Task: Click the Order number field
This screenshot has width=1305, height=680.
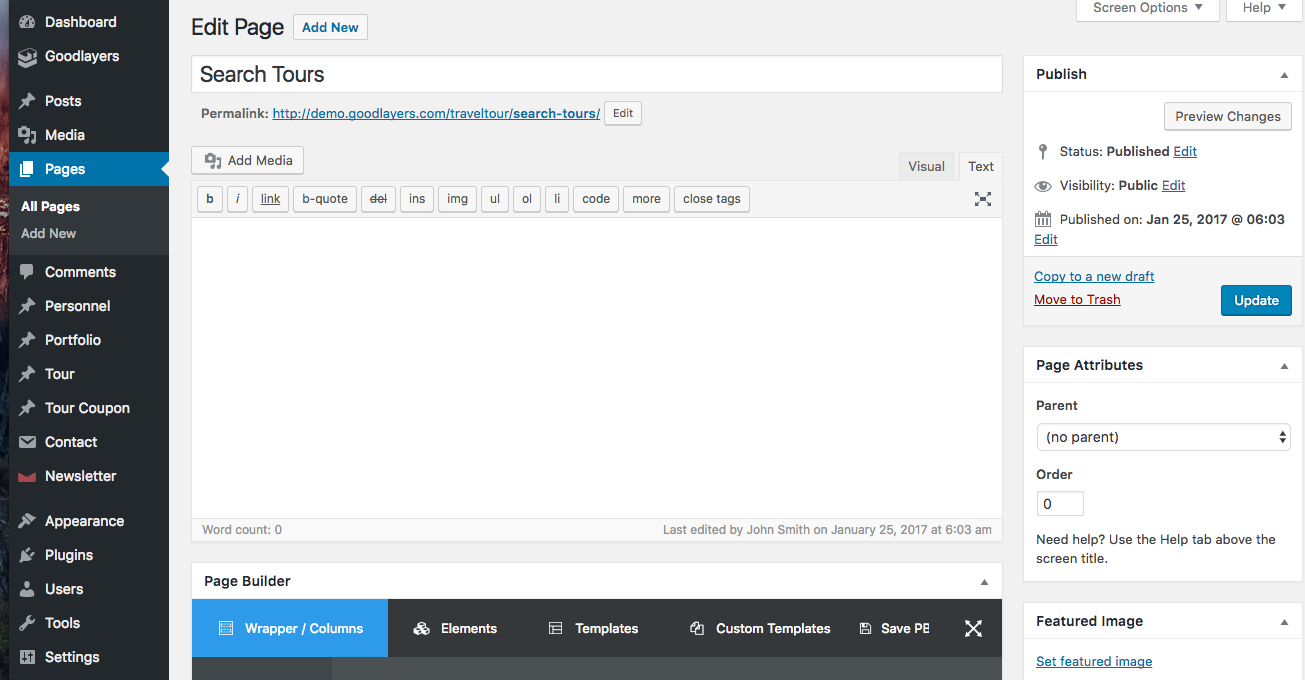Action: pos(1059,504)
